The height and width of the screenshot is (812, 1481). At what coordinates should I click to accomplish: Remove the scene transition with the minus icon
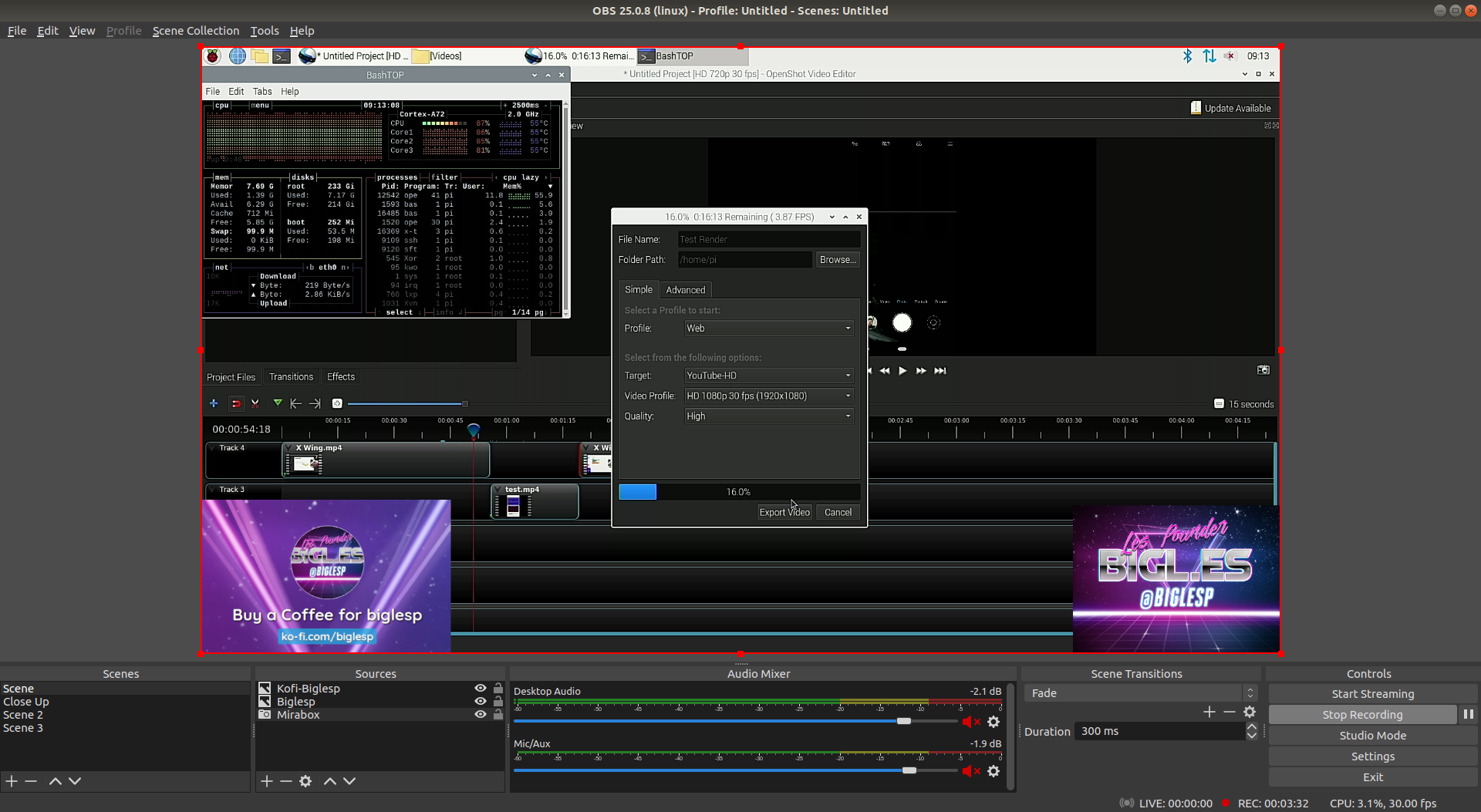[x=1230, y=712]
